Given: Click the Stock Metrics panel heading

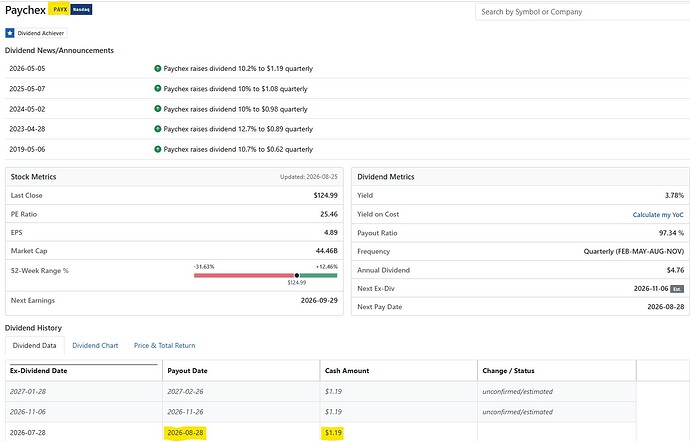Looking at the screenshot, I should [x=33, y=177].
